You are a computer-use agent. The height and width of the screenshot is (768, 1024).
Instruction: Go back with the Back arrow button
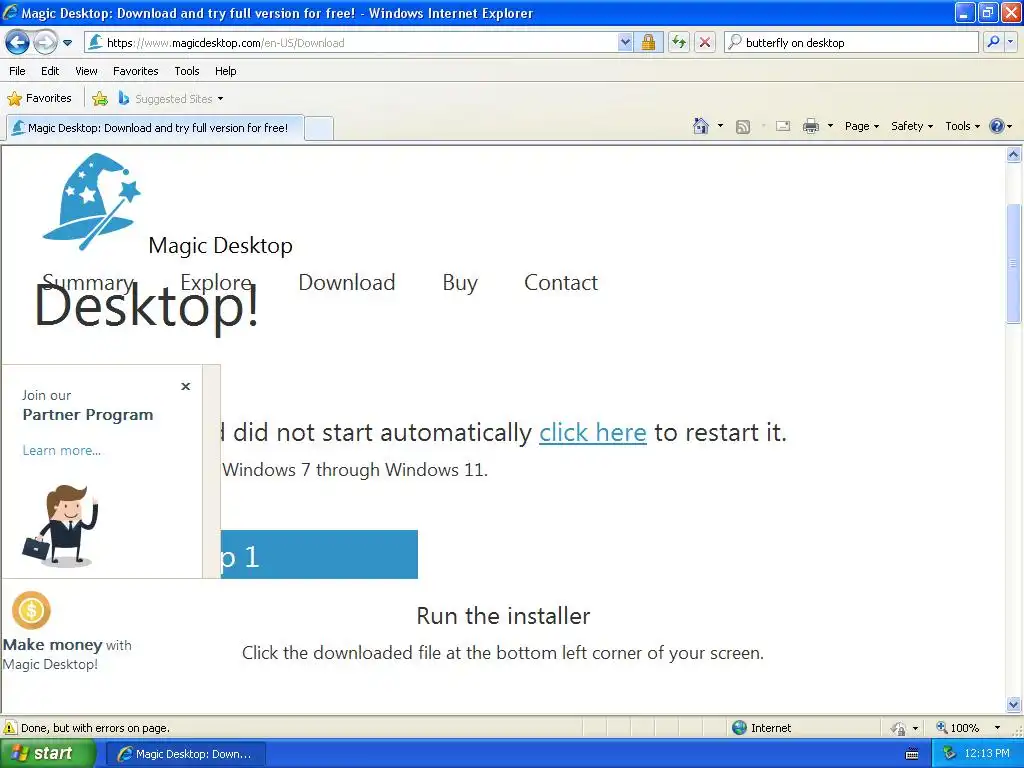[17, 43]
